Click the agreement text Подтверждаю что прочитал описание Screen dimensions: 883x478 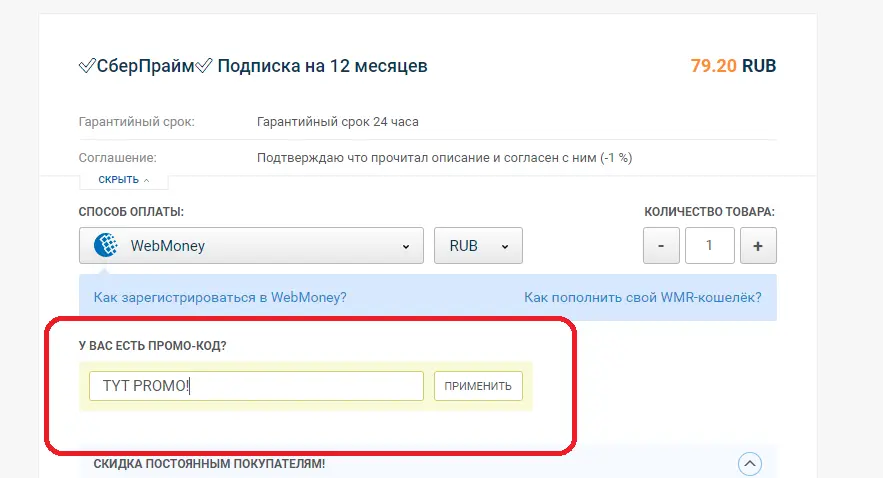click(444, 158)
